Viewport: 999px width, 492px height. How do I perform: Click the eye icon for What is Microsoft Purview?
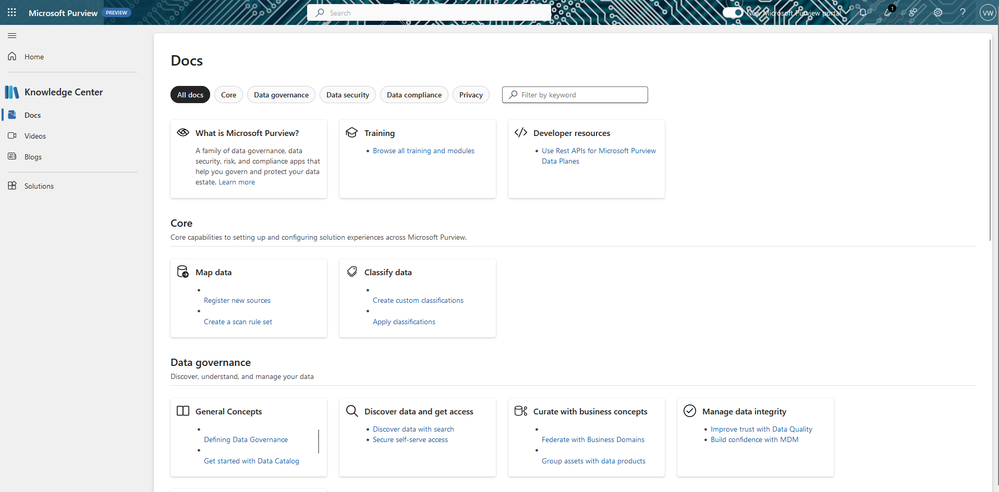pos(183,133)
